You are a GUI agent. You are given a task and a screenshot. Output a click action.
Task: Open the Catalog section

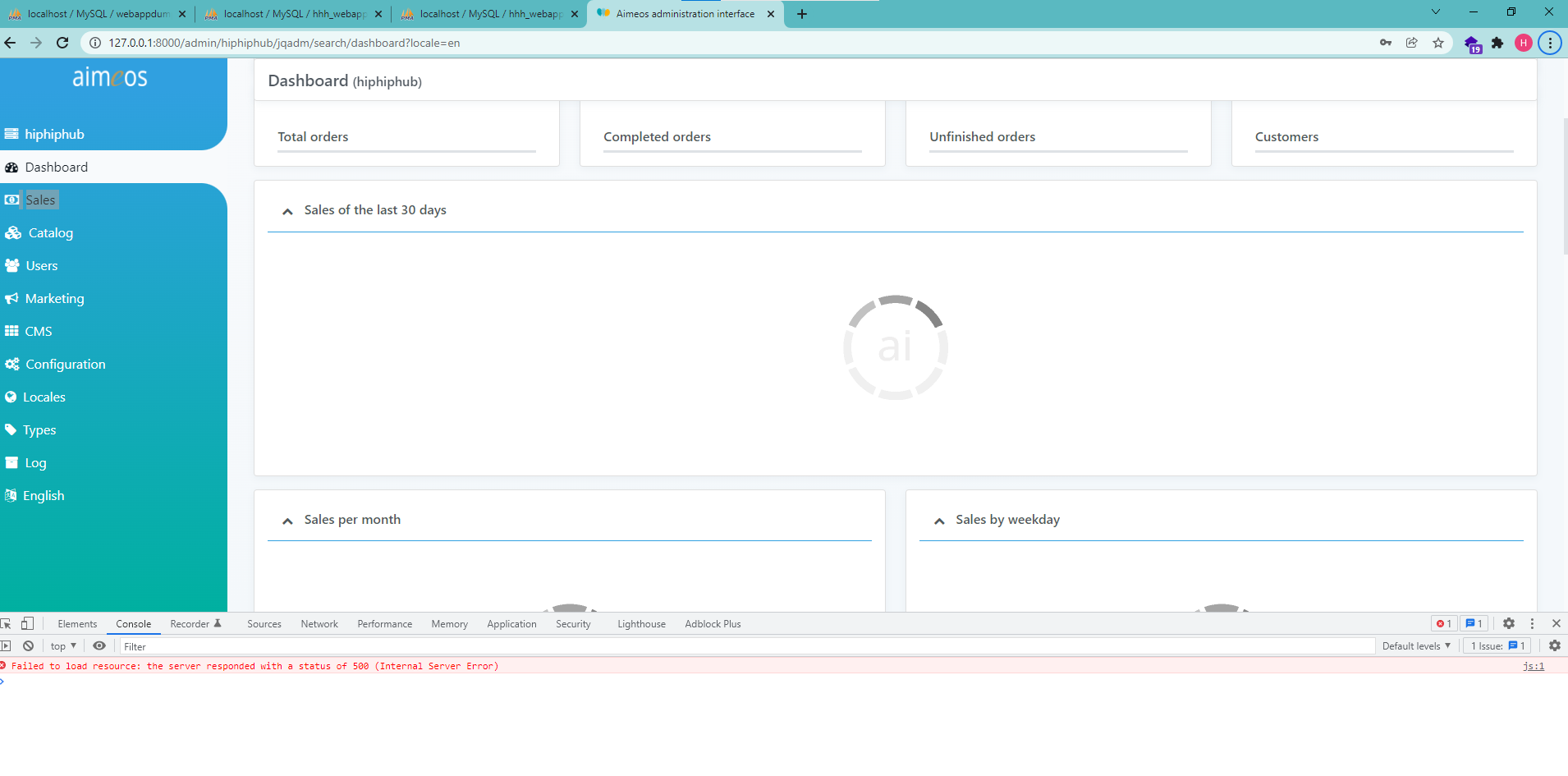(49, 232)
